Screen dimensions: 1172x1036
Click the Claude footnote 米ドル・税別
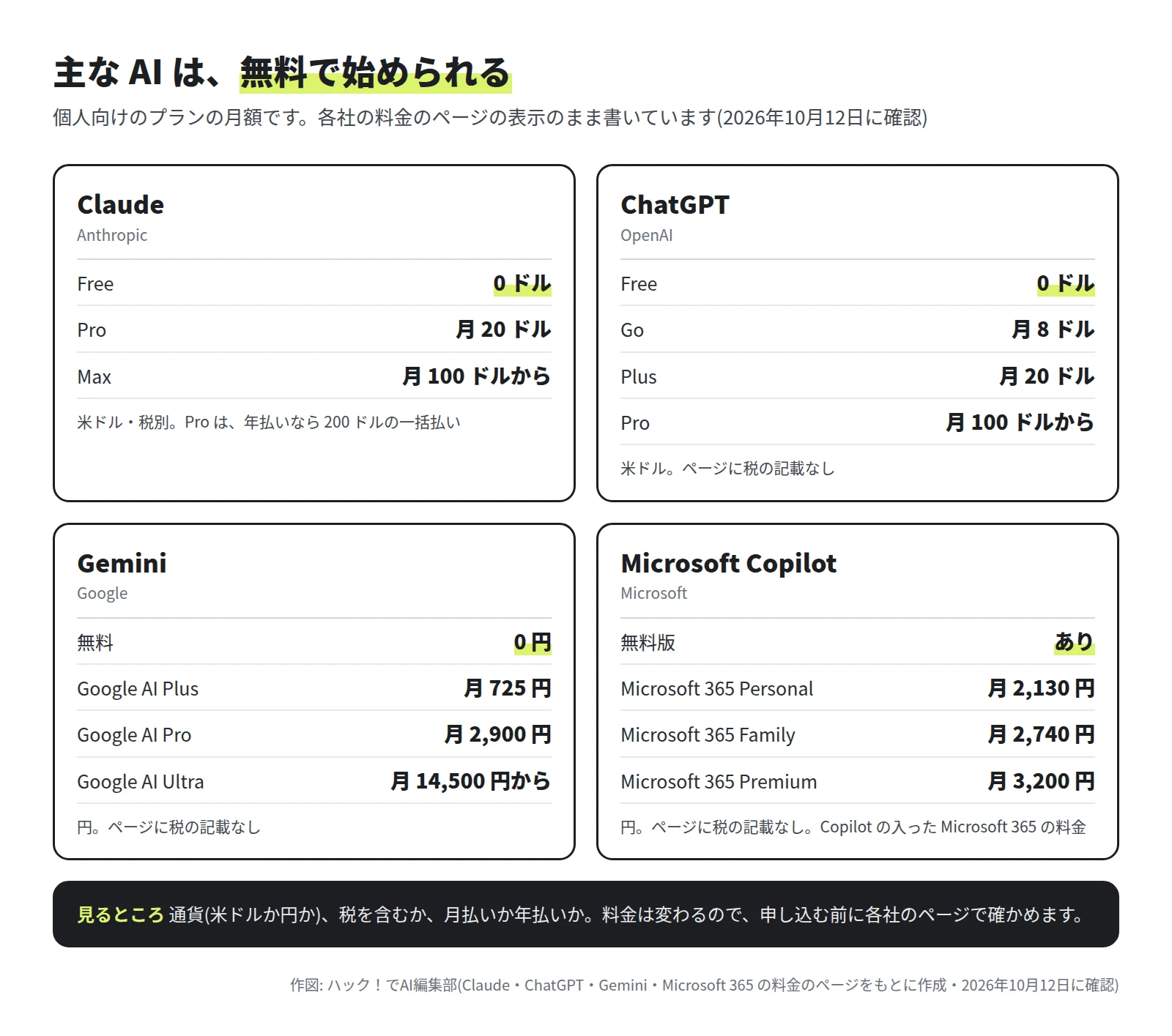269,422
